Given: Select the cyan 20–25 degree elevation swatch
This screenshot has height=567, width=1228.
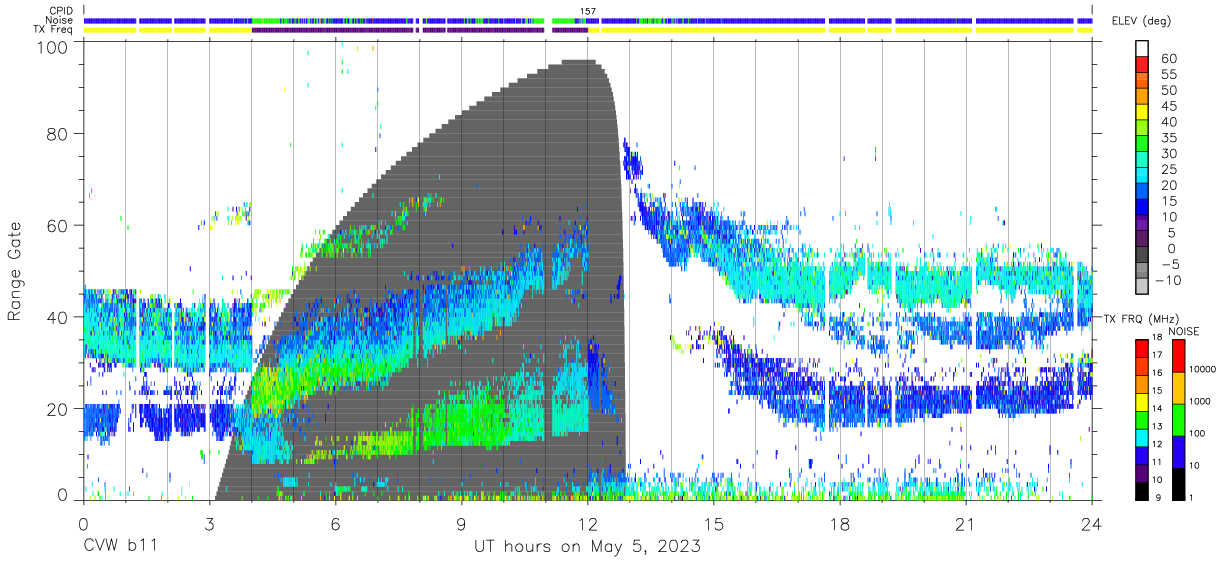Looking at the screenshot, I should click(x=1143, y=177).
